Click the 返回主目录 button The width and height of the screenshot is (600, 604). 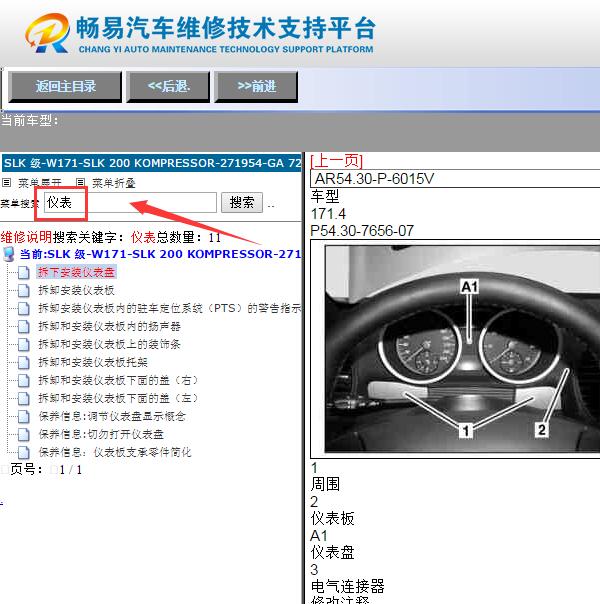[65, 86]
